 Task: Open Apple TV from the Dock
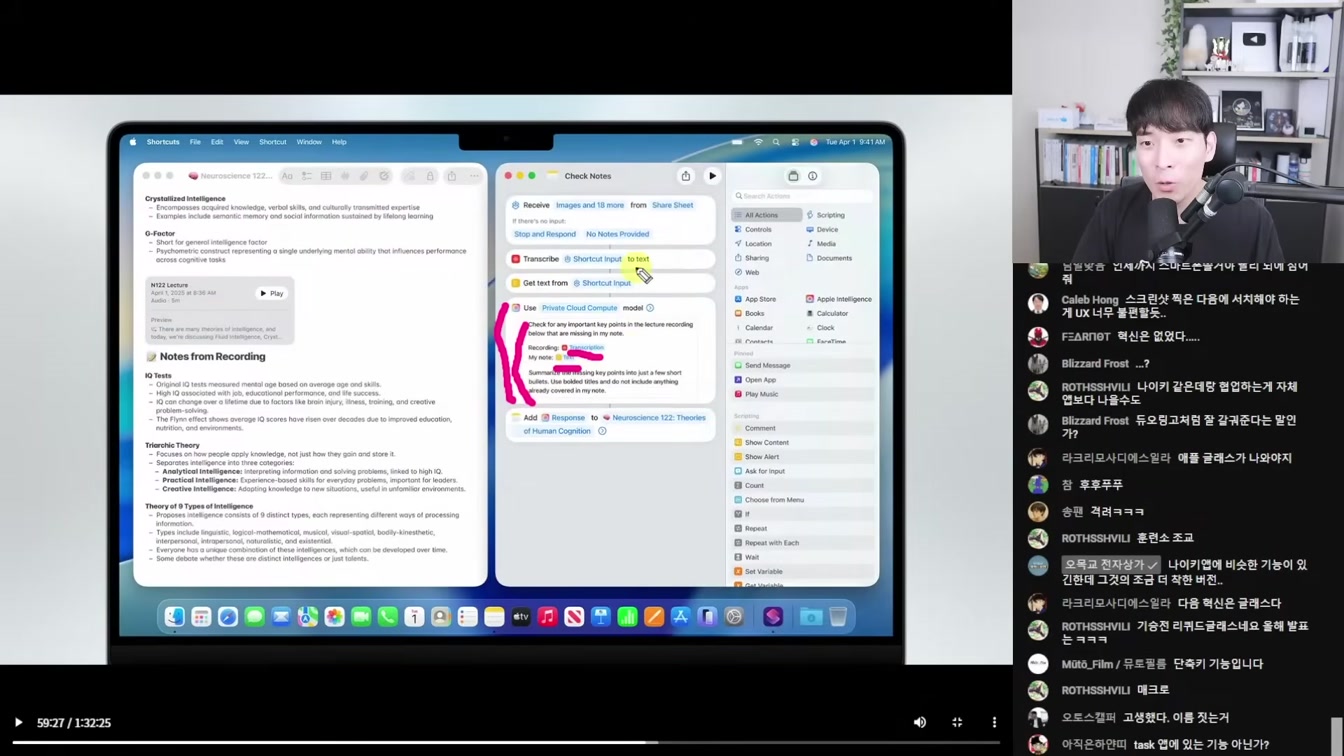coord(521,617)
